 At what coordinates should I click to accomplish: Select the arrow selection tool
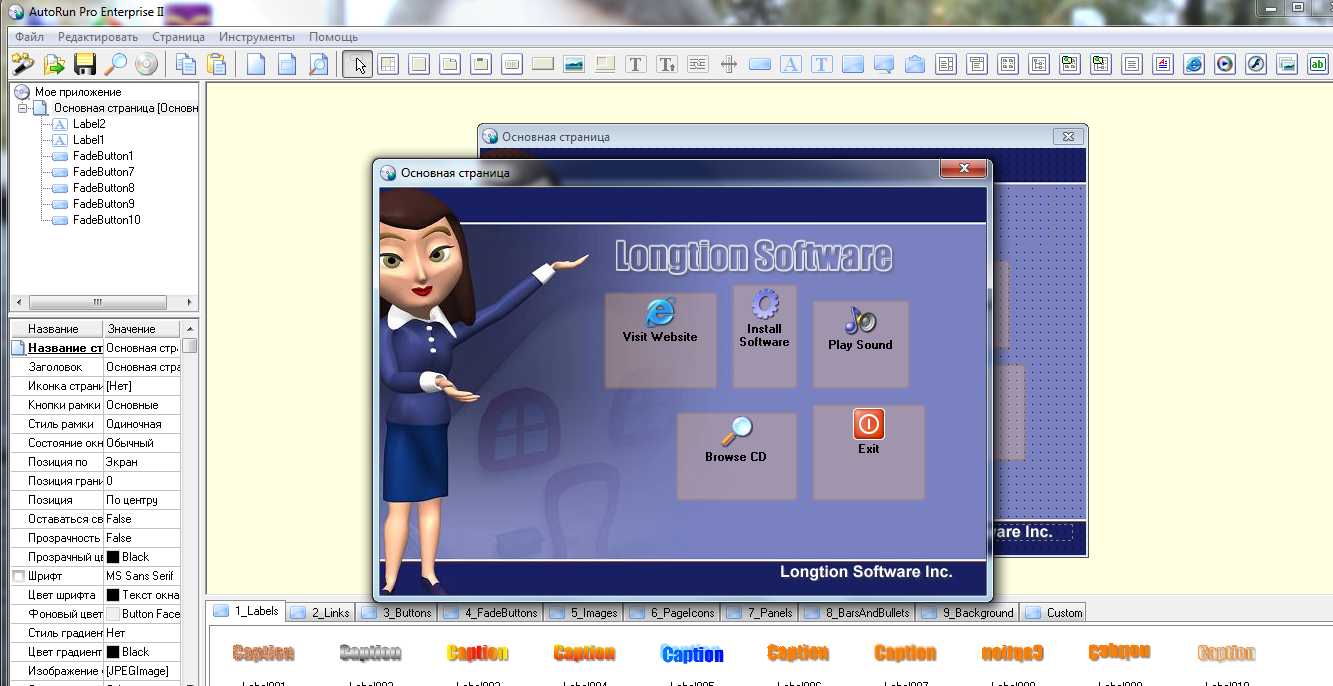[357, 63]
